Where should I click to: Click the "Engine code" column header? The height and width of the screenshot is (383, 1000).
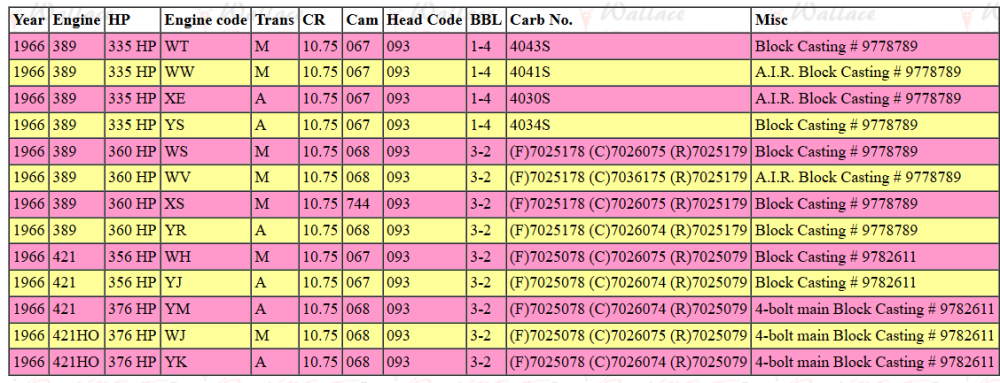click(x=206, y=20)
